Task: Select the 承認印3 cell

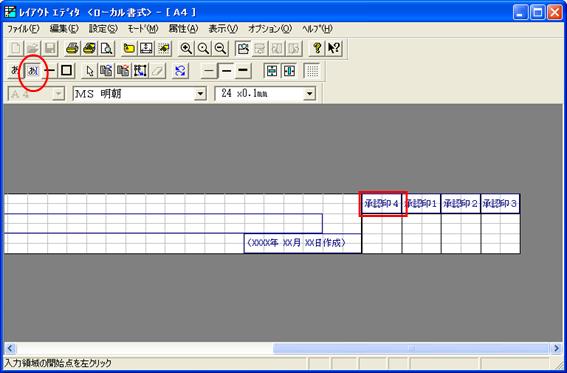Action: [x=500, y=204]
